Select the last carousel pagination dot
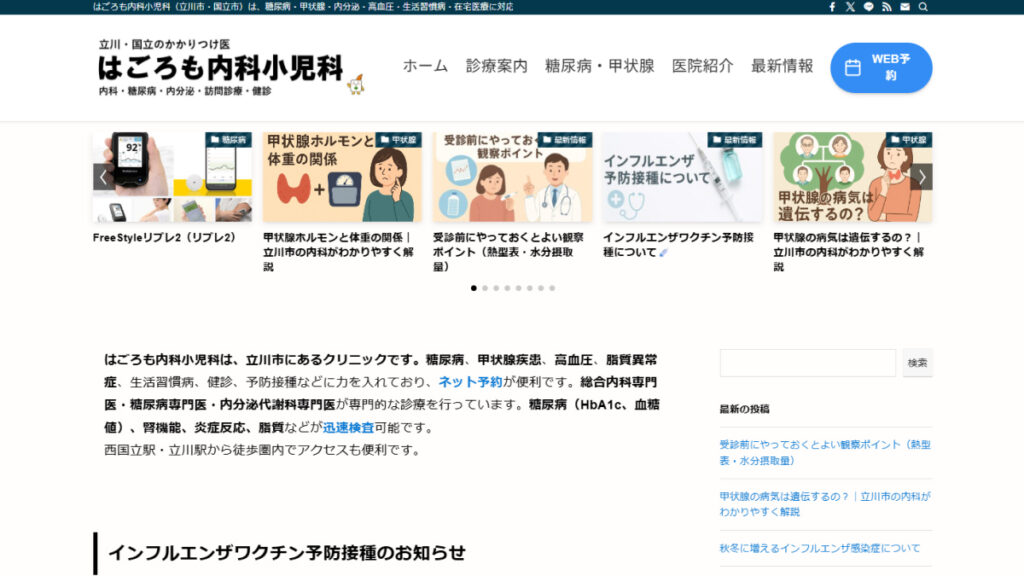 click(x=550, y=288)
